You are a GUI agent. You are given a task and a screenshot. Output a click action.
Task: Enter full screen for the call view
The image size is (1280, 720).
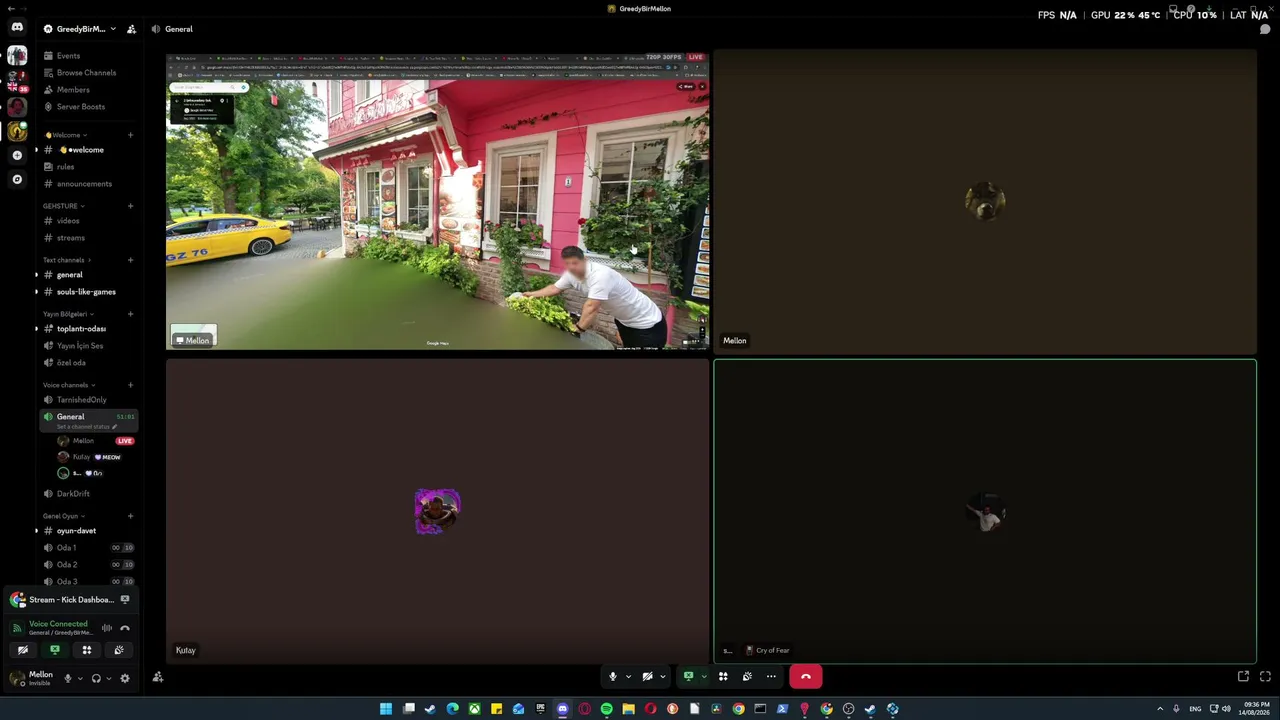1265,677
